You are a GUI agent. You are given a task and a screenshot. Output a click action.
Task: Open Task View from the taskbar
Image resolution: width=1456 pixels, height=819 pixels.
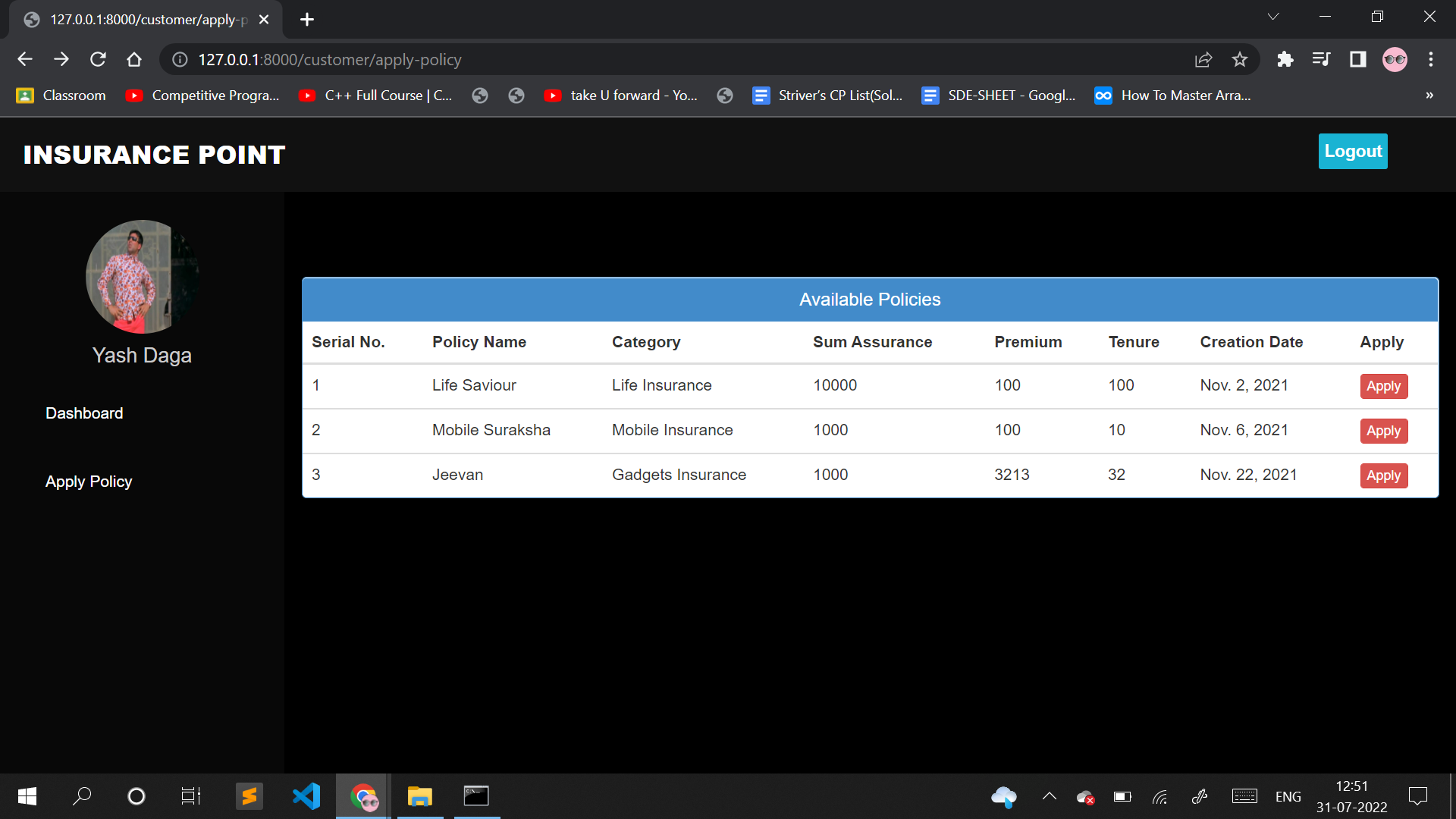click(191, 796)
